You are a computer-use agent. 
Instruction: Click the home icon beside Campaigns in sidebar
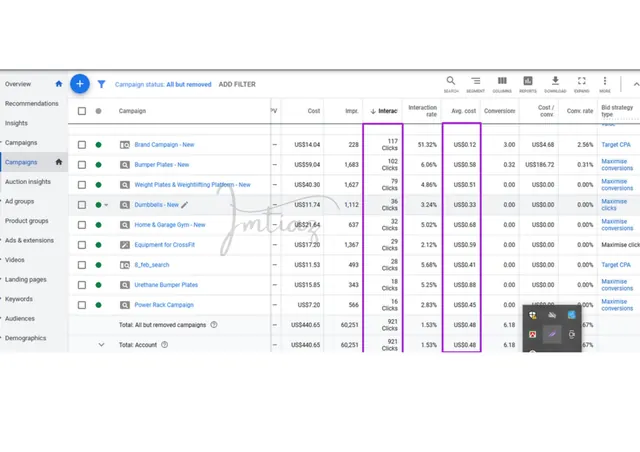point(59,162)
